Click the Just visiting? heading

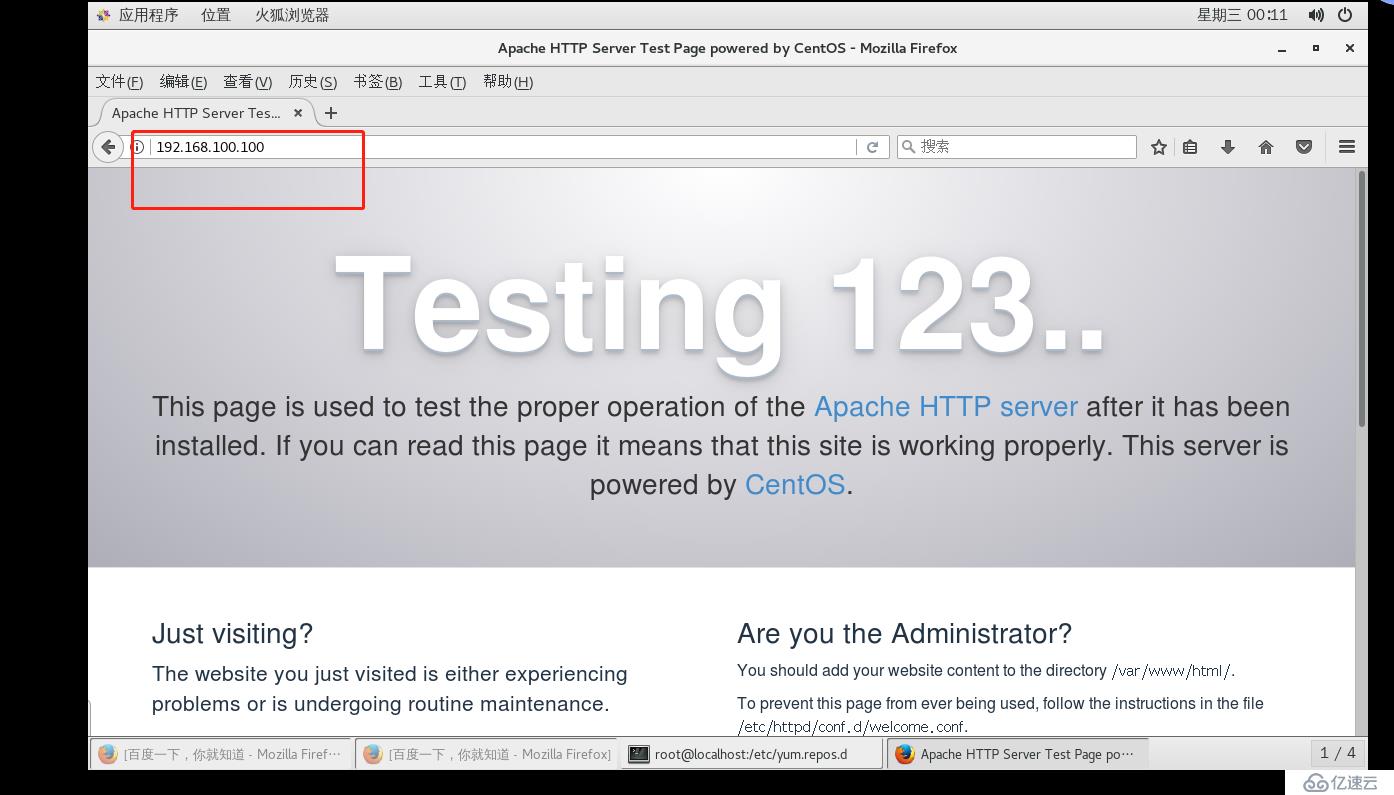point(232,634)
